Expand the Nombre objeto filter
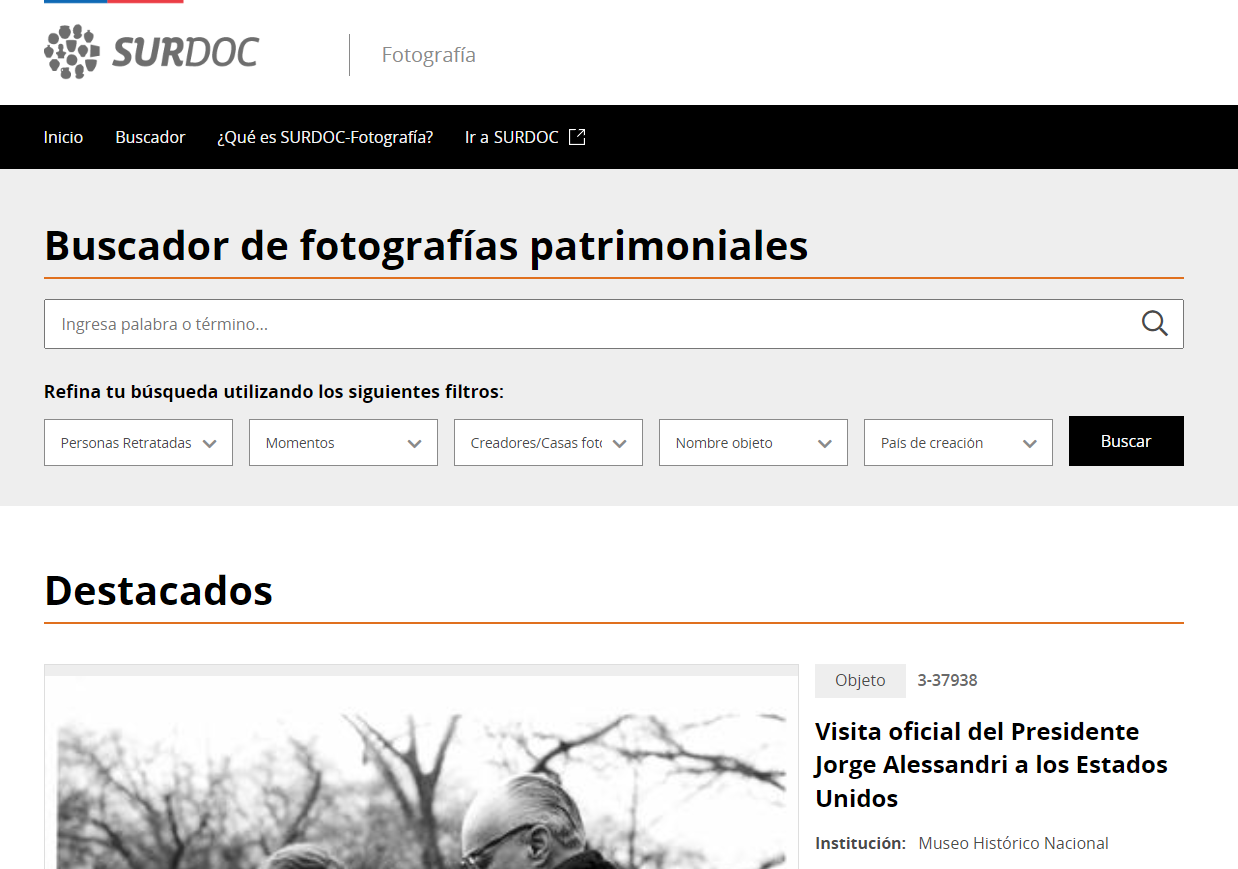This screenshot has height=869, width=1238. 753,442
